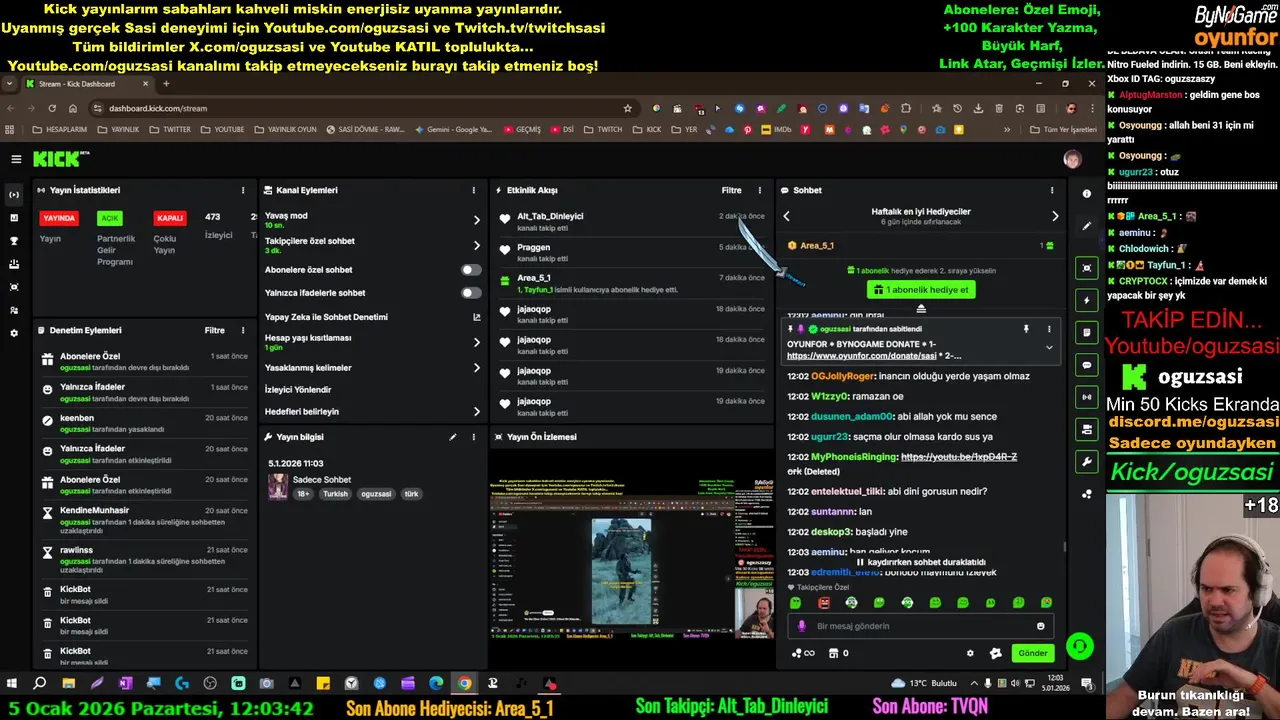The width and height of the screenshot is (1280, 720).
Task: Click the info icon in right toolbar
Action: tap(1087, 194)
